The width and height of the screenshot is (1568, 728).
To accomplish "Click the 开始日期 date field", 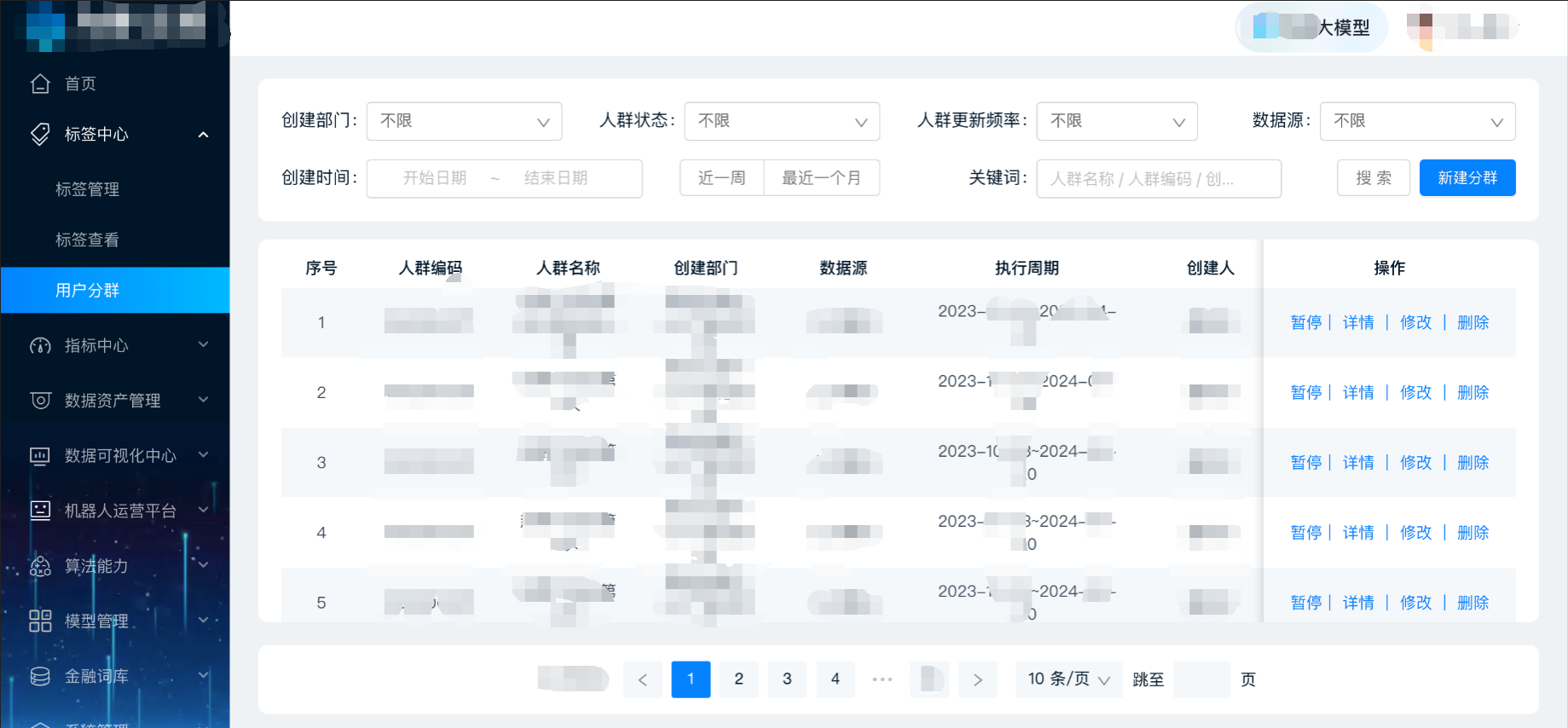I will pos(435,178).
